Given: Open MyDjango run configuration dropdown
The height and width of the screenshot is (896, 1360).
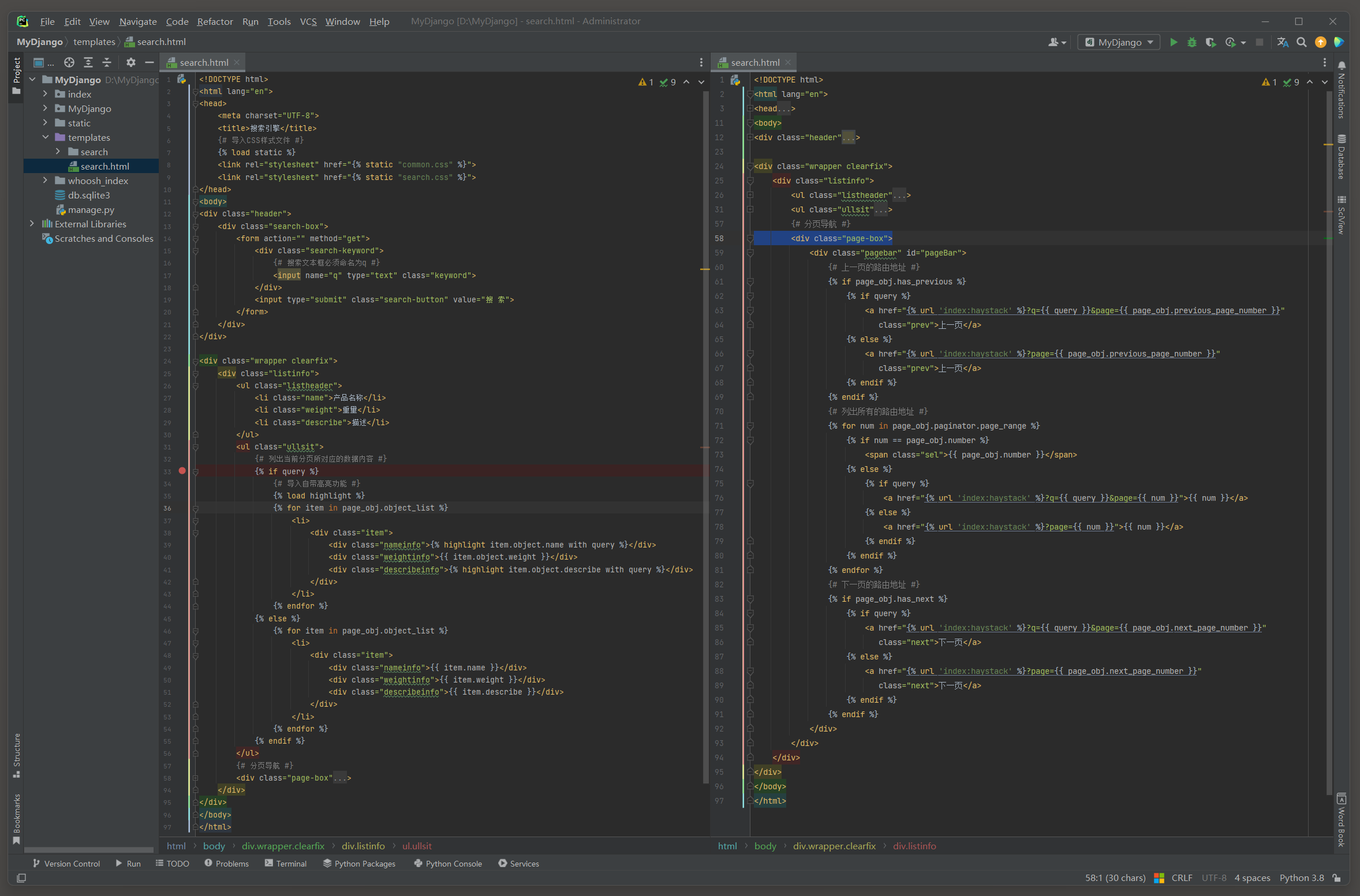Looking at the screenshot, I should (1119, 42).
